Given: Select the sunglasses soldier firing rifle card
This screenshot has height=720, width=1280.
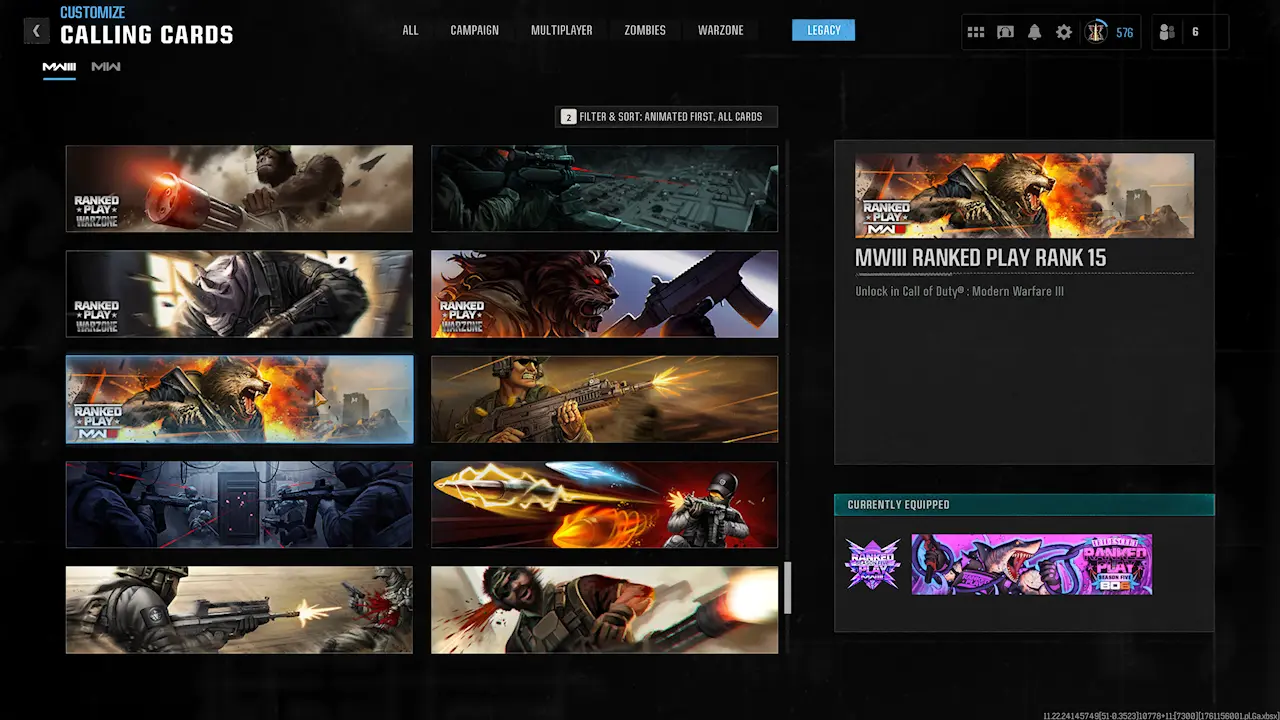Looking at the screenshot, I should coord(604,399).
